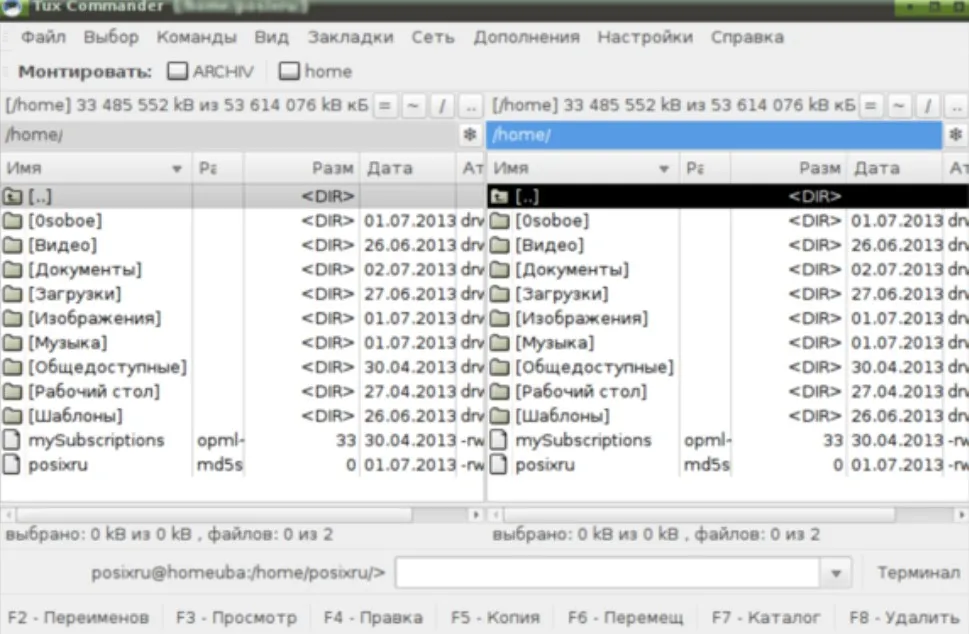969x634 pixels.
Task: Mount the ARCHIV drive
Action: pos(211,72)
